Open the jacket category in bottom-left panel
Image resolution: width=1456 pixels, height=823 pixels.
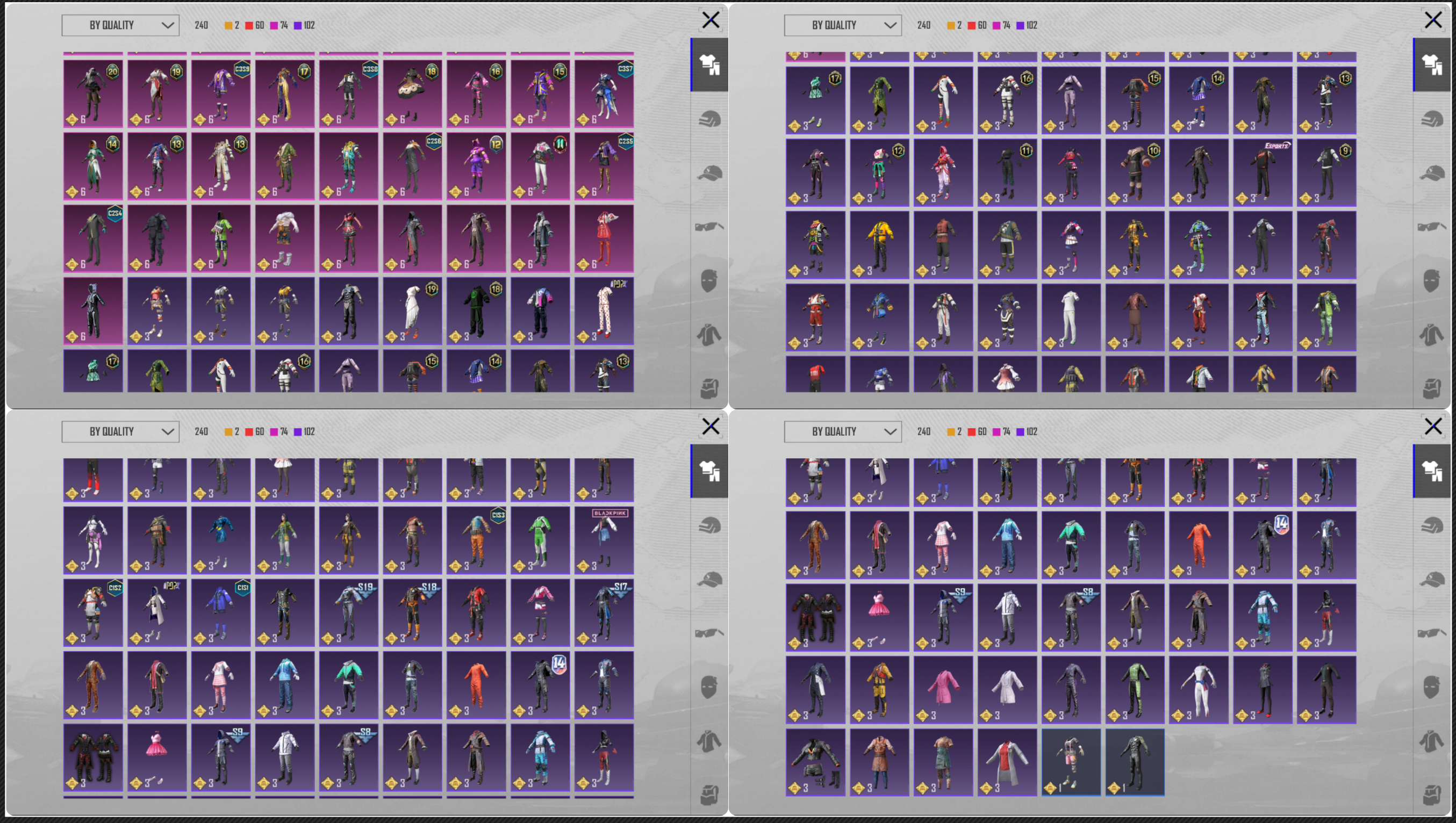pos(709,741)
